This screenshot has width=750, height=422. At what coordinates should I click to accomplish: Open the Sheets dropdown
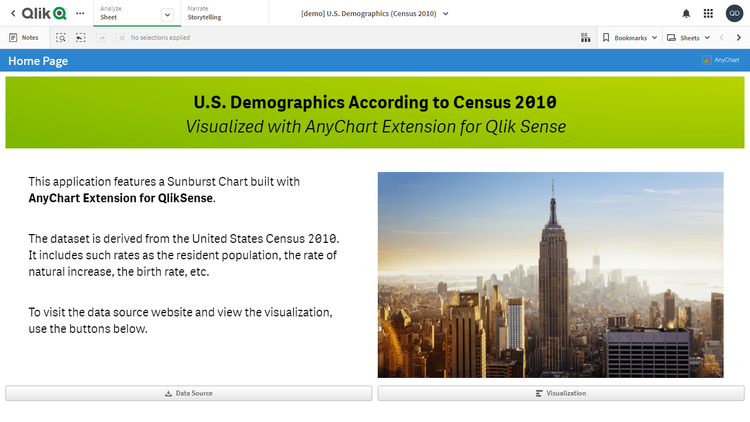coord(689,37)
